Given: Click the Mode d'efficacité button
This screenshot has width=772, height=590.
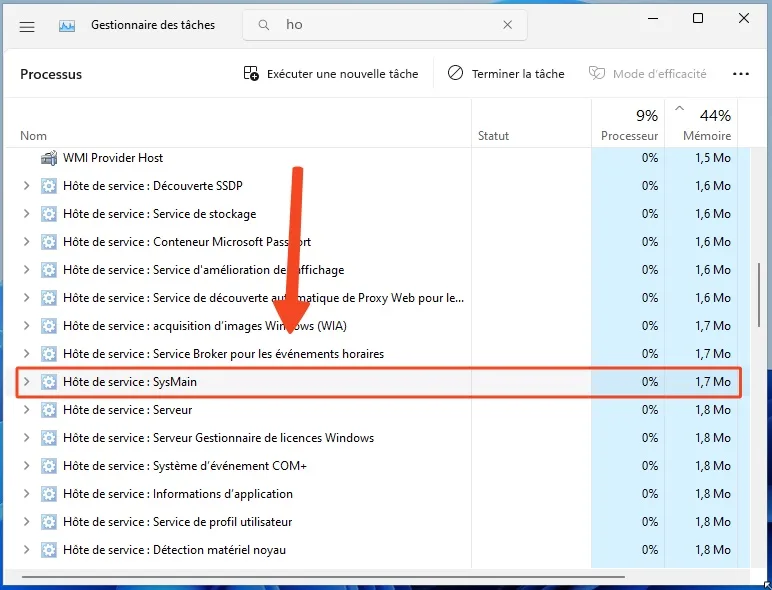Looking at the screenshot, I should [x=648, y=74].
